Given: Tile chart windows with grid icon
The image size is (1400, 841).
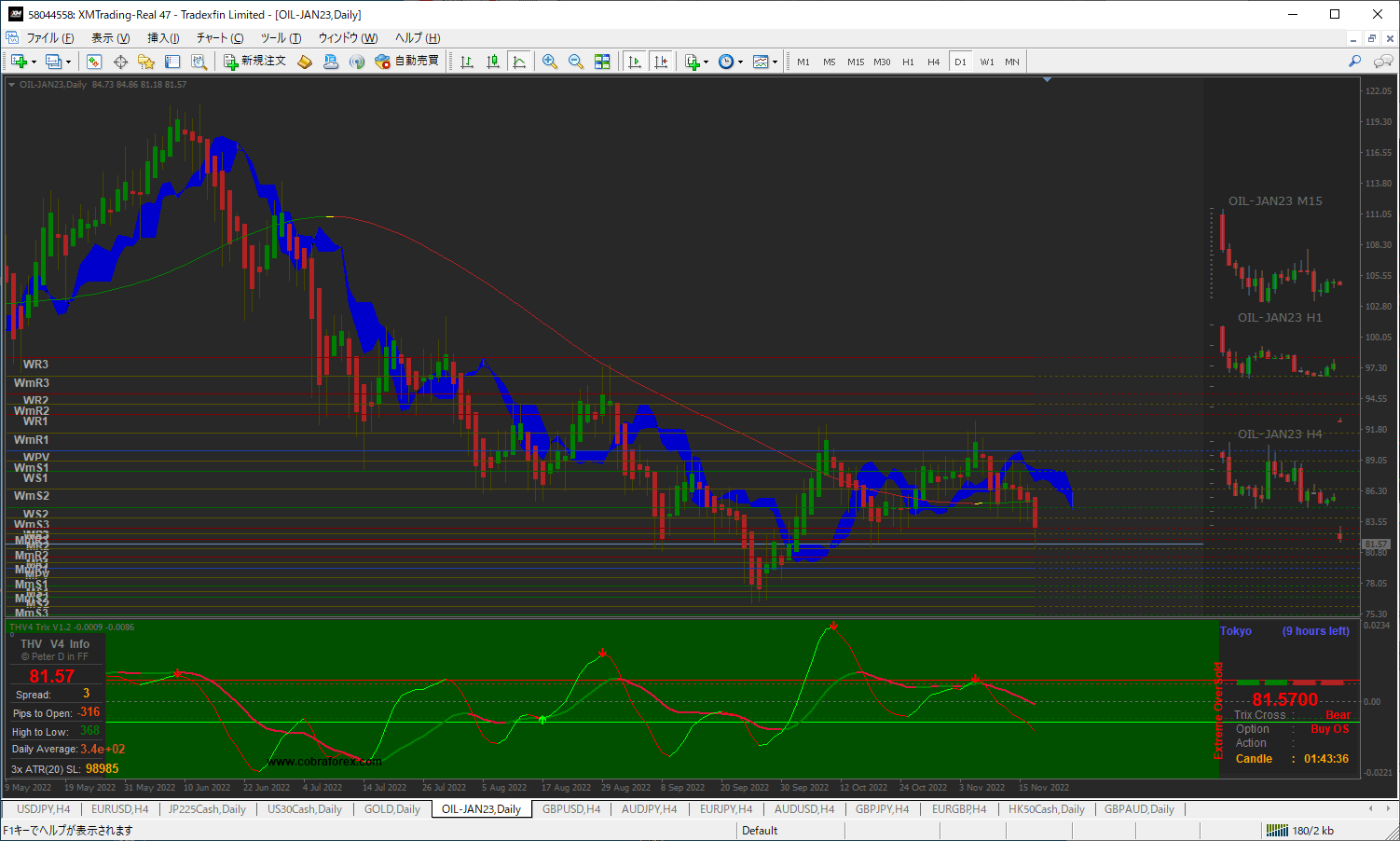Looking at the screenshot, I should pos(602,62).
